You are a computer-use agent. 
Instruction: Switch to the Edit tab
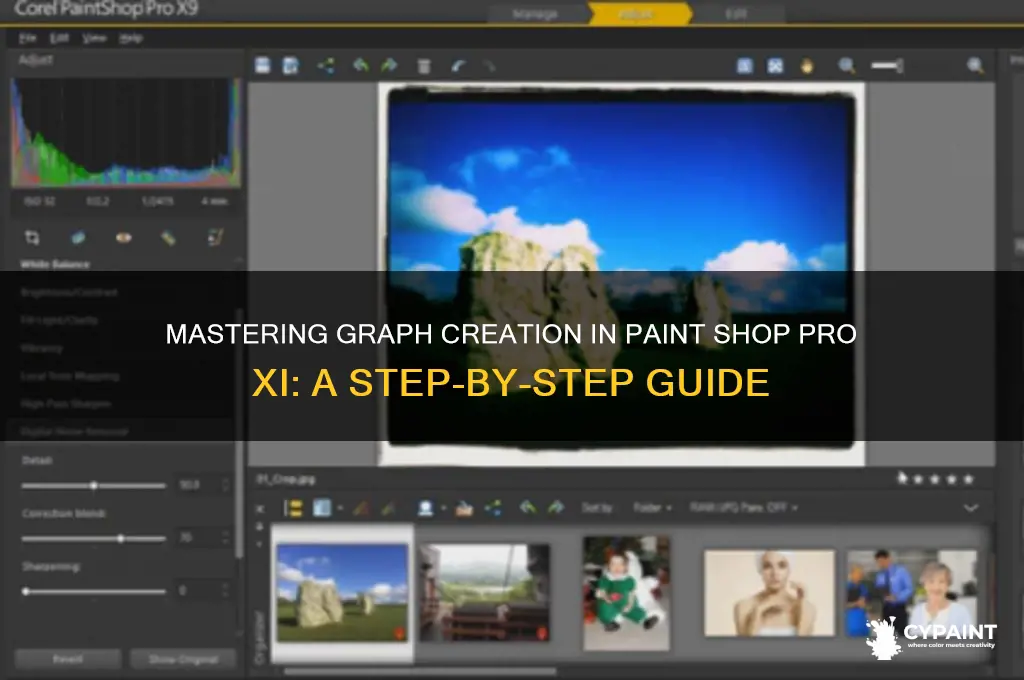point(735,14)
